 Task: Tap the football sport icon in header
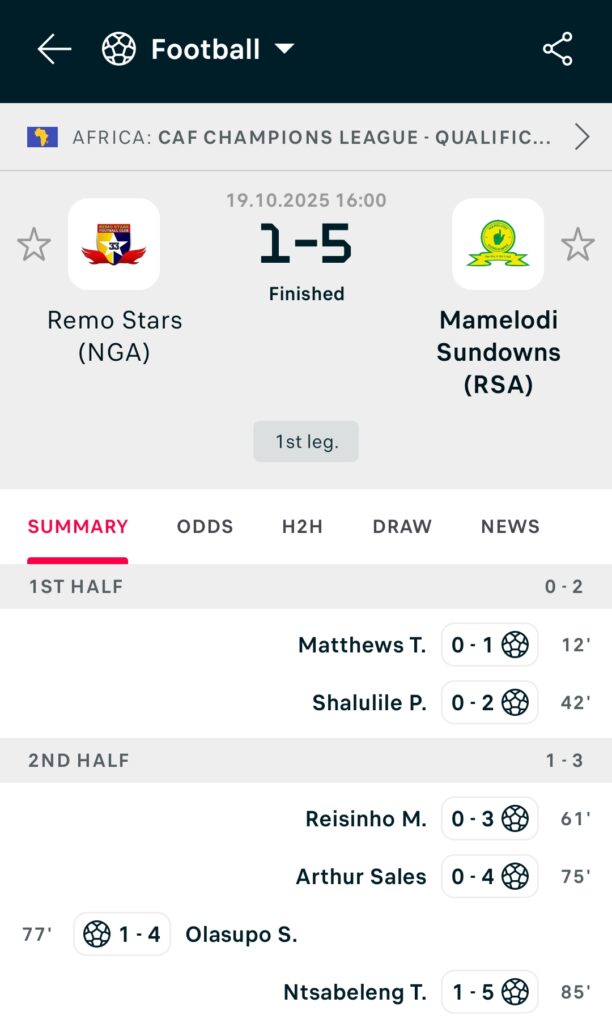click(119, 49)
